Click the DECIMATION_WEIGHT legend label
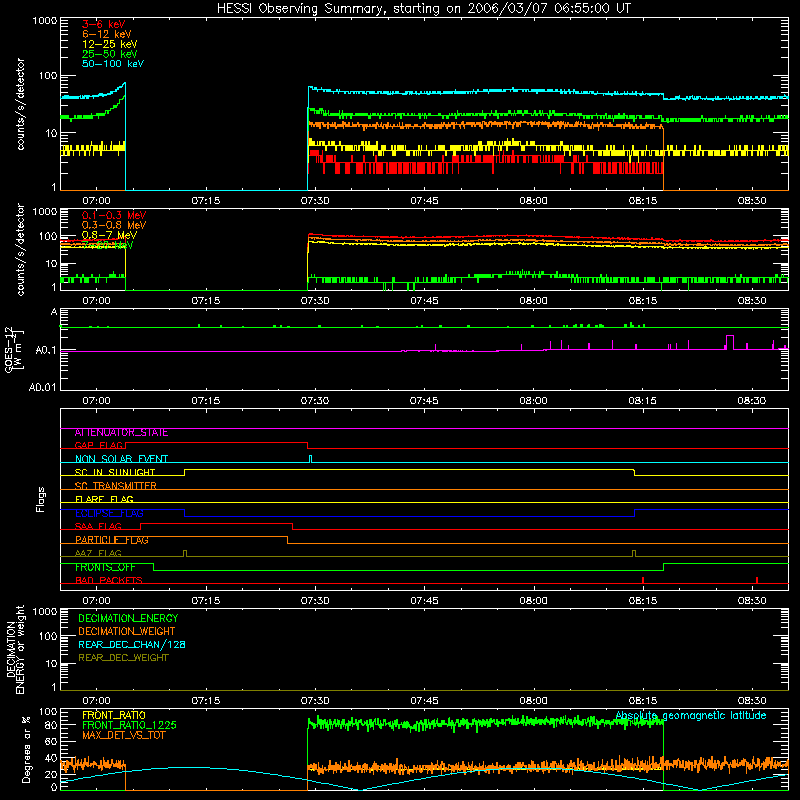800x800 pixels. pyautogui.click(x=127, y=631)
